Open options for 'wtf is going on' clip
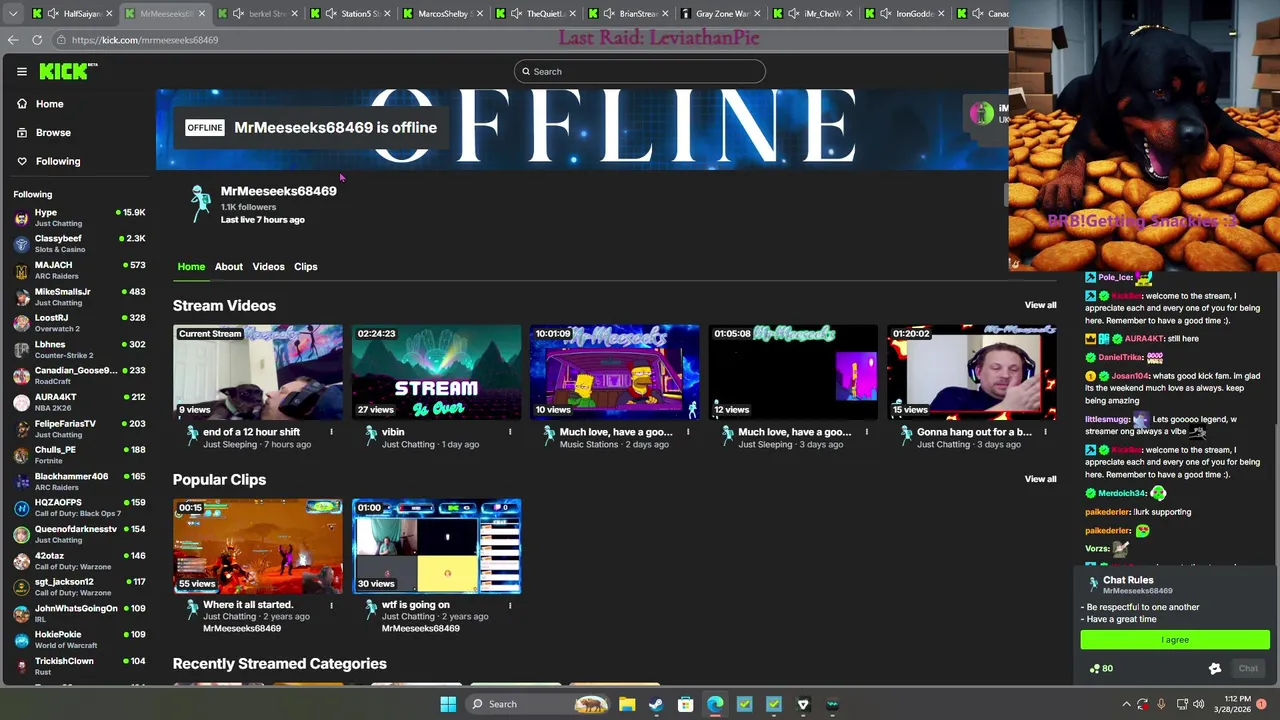This screenshot has height=720, width=1280. 510,605
